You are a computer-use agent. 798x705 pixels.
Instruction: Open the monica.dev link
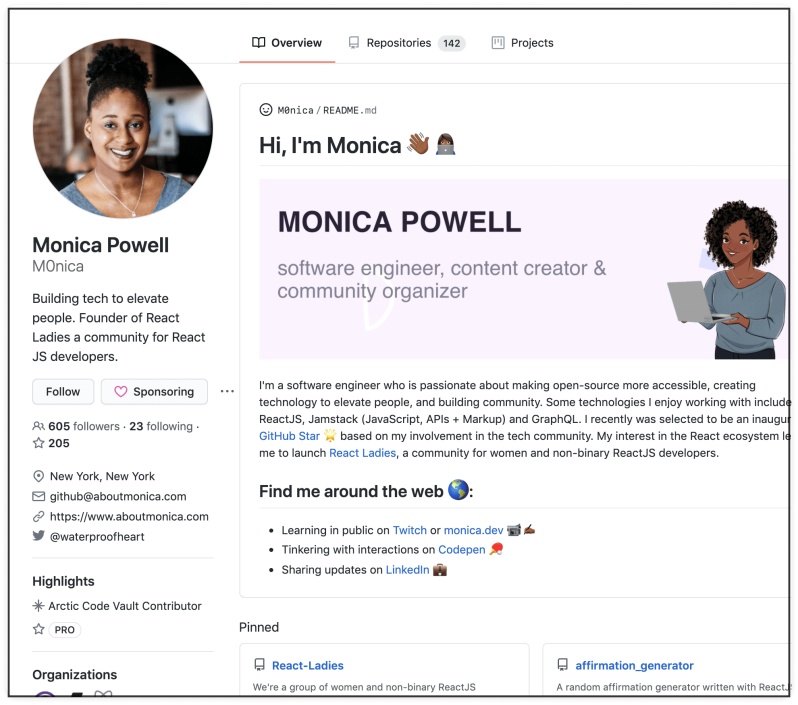[x=473, y=530]
